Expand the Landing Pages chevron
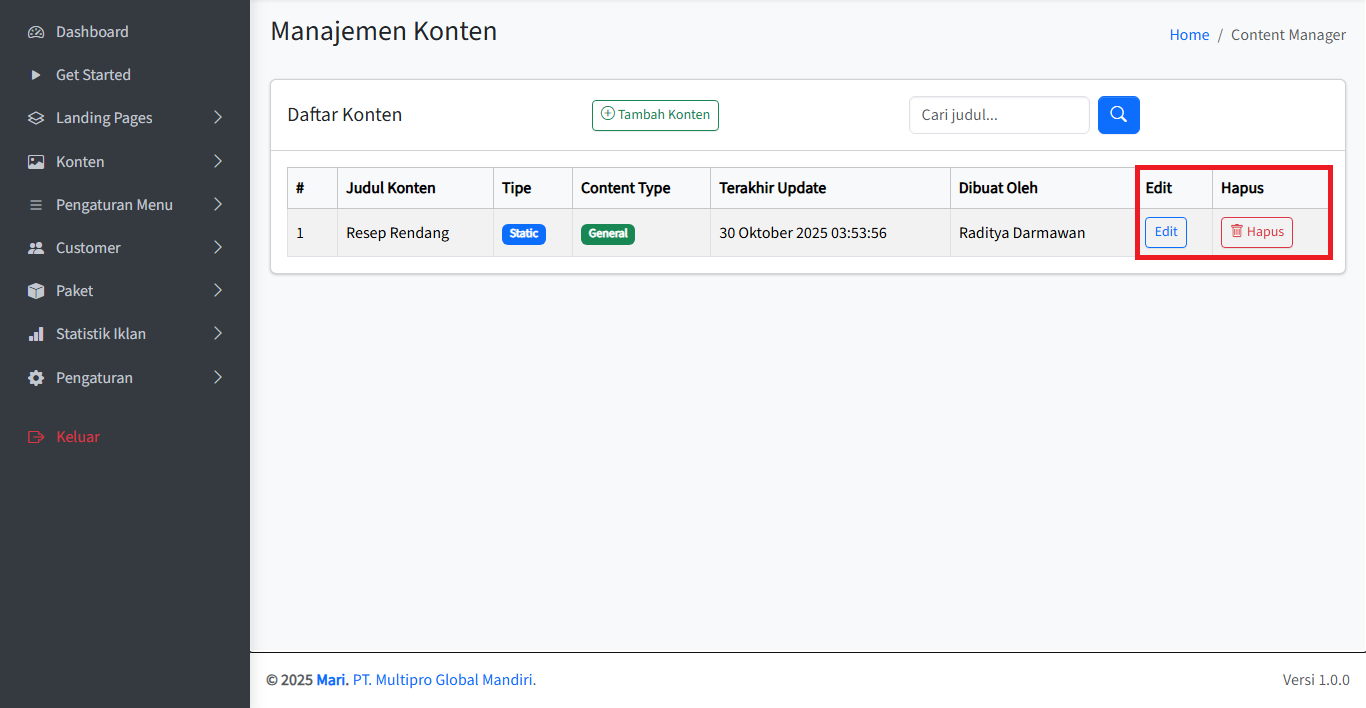Image resolution: width=1366 pixels, height=708 pixels. pos(218,118)
